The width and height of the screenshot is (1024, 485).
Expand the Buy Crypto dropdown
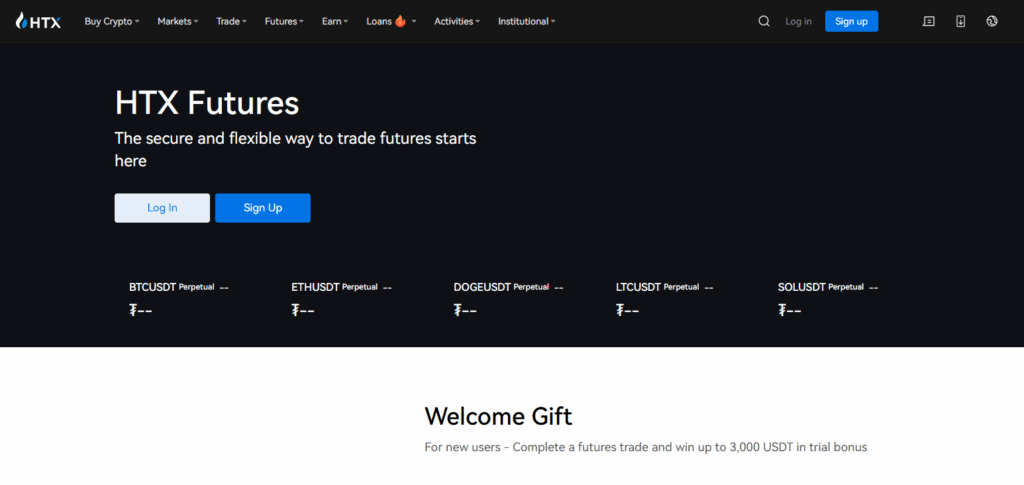point(111,21)
